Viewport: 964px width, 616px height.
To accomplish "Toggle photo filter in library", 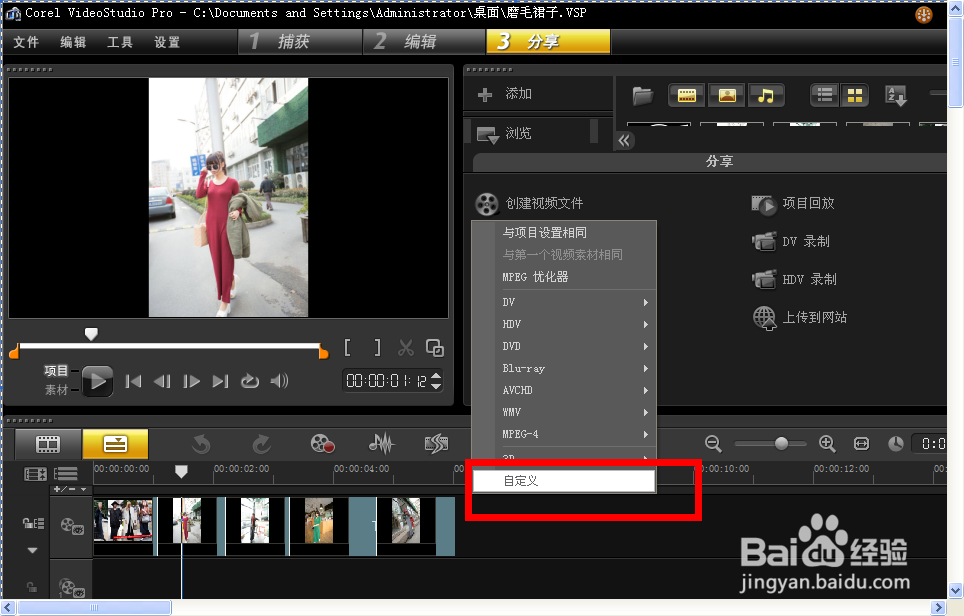I will point(727,95).
